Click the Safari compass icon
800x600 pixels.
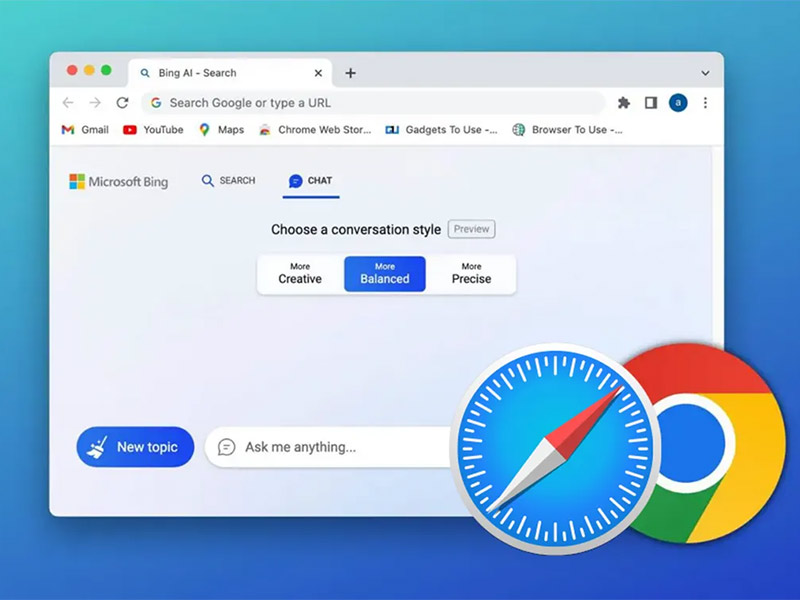tap(555, 449)
